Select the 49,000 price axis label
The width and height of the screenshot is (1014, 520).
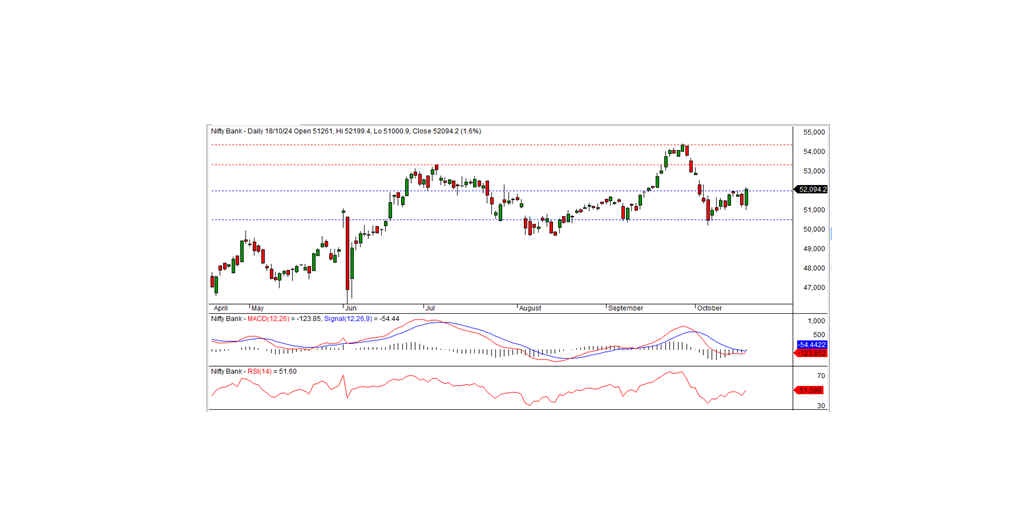814,248
